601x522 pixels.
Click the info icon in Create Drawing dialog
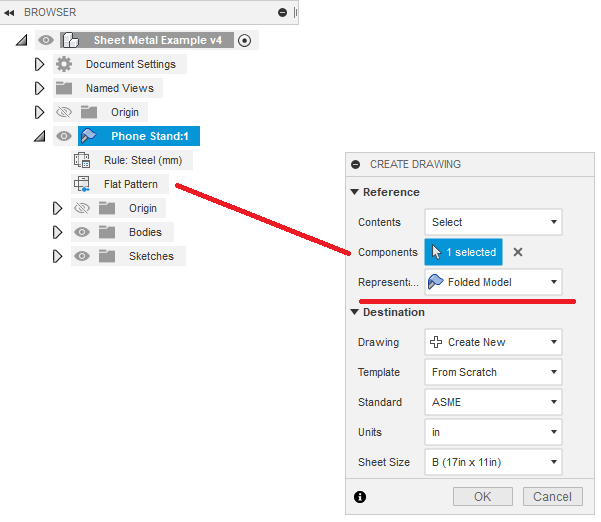360,497
